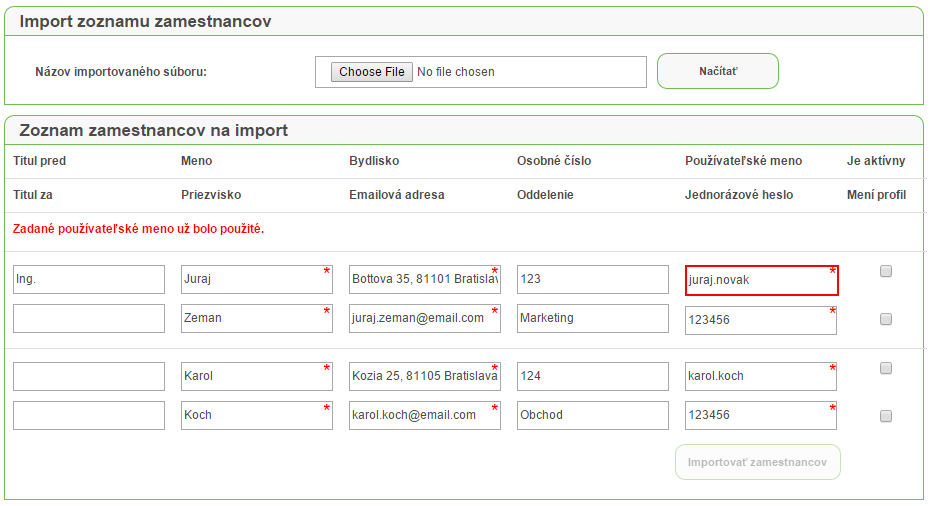Image resolution: width=930 pixels, height=506 pixels.
Task: Select the Bottova 35 address field
Action: [x=425, y=279]
